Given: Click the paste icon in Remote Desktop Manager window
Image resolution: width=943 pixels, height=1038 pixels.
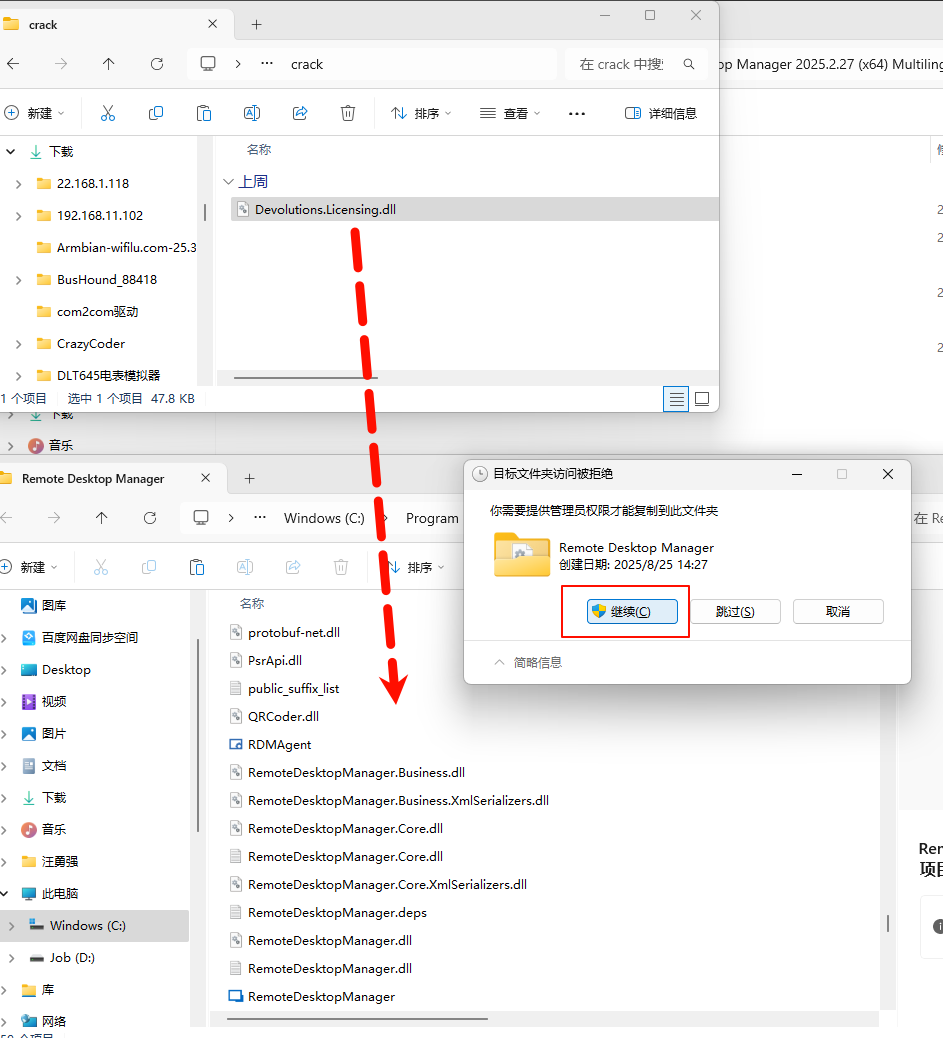Looking at the screenshot, I should point(197,567).
